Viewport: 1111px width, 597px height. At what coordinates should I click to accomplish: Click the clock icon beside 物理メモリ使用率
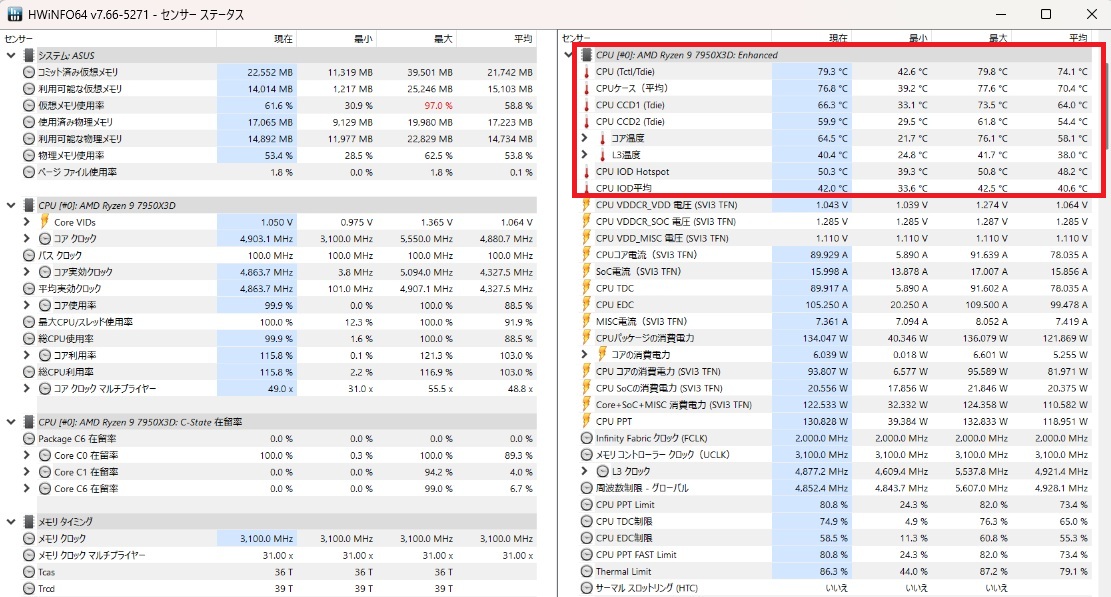(28, 155)
